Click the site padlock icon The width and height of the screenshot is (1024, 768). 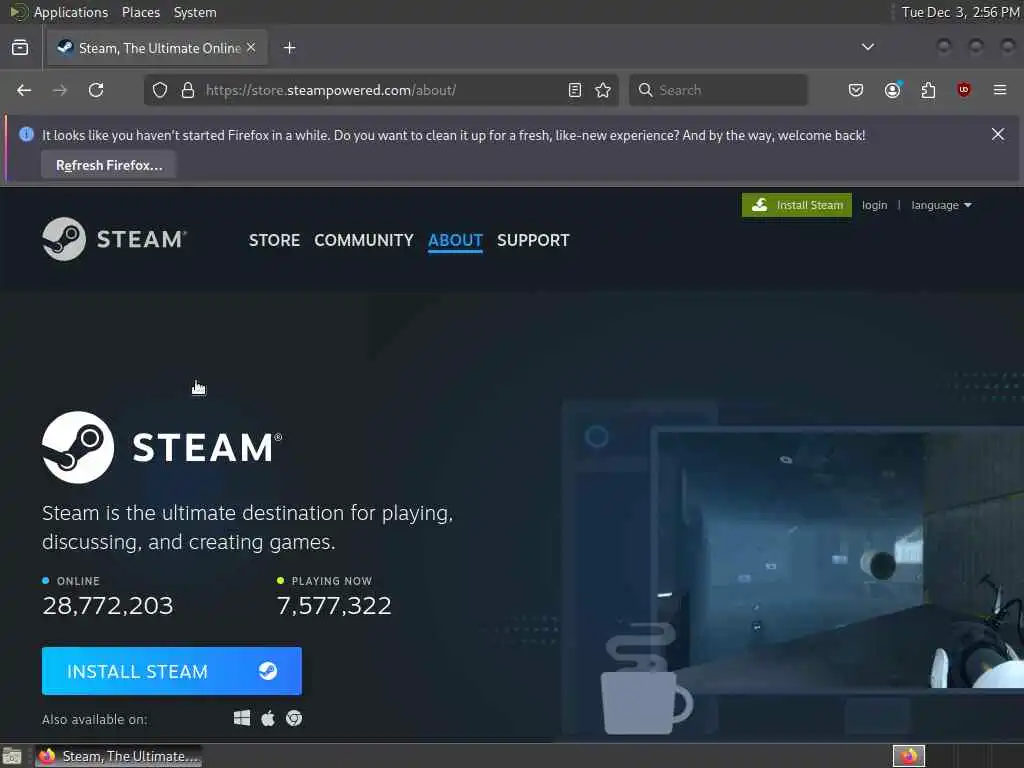coord(187,90)
